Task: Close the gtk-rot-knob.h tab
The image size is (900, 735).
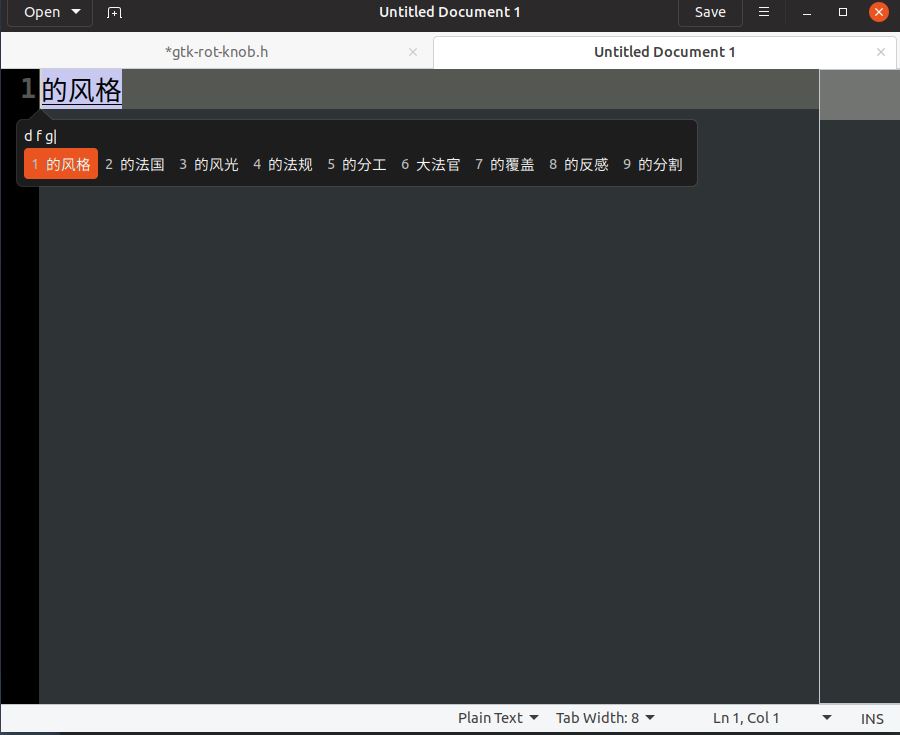Action: point(413,52)
